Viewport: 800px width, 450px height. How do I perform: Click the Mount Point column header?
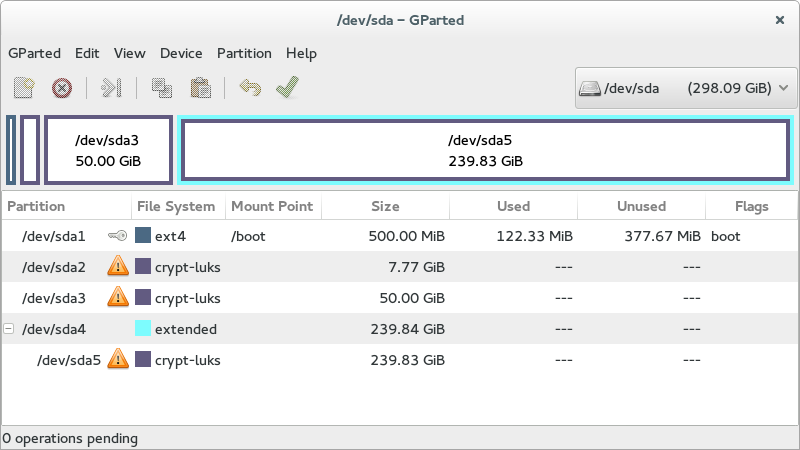[273, 206]
